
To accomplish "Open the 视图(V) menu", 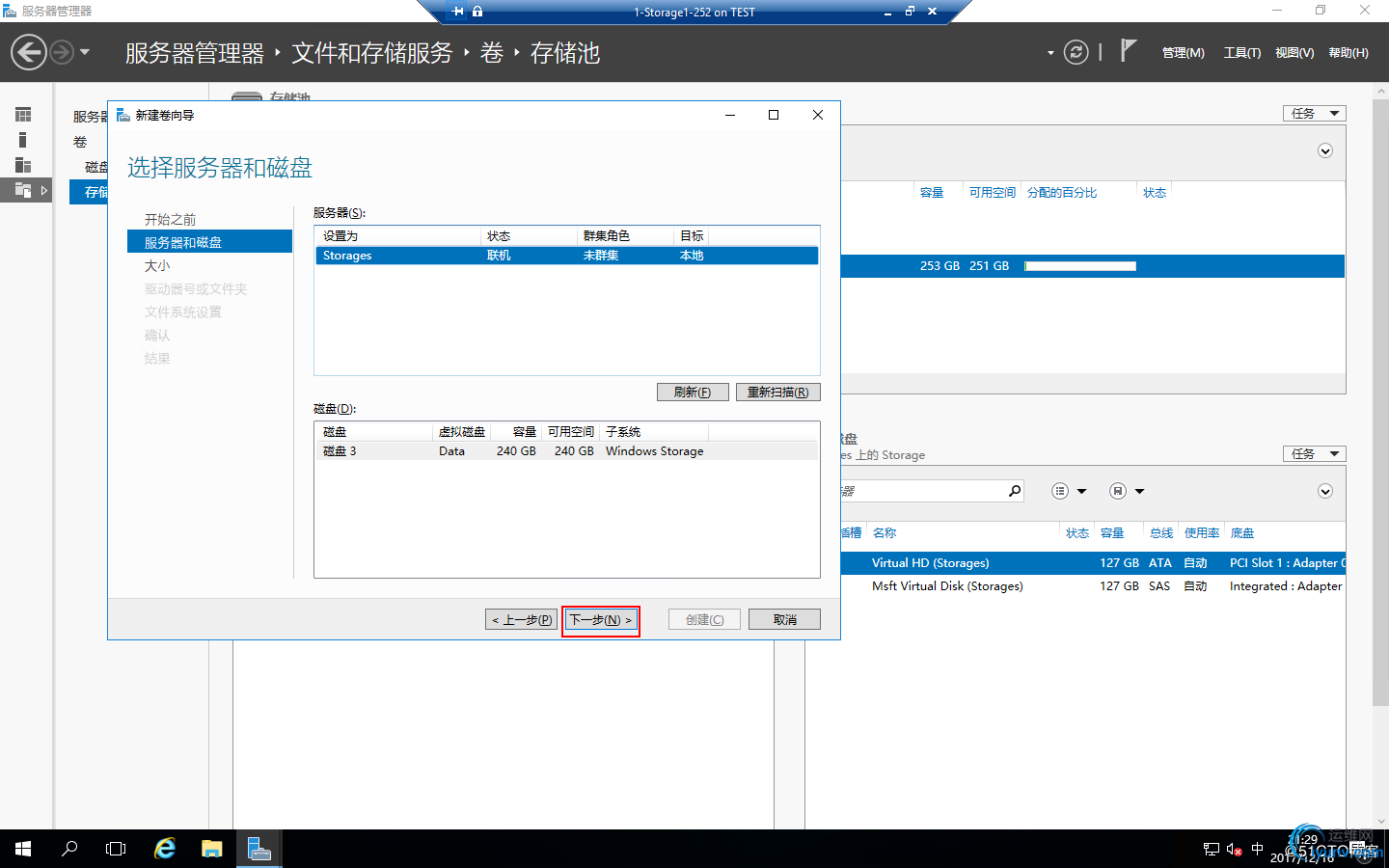I will 1294,53.
